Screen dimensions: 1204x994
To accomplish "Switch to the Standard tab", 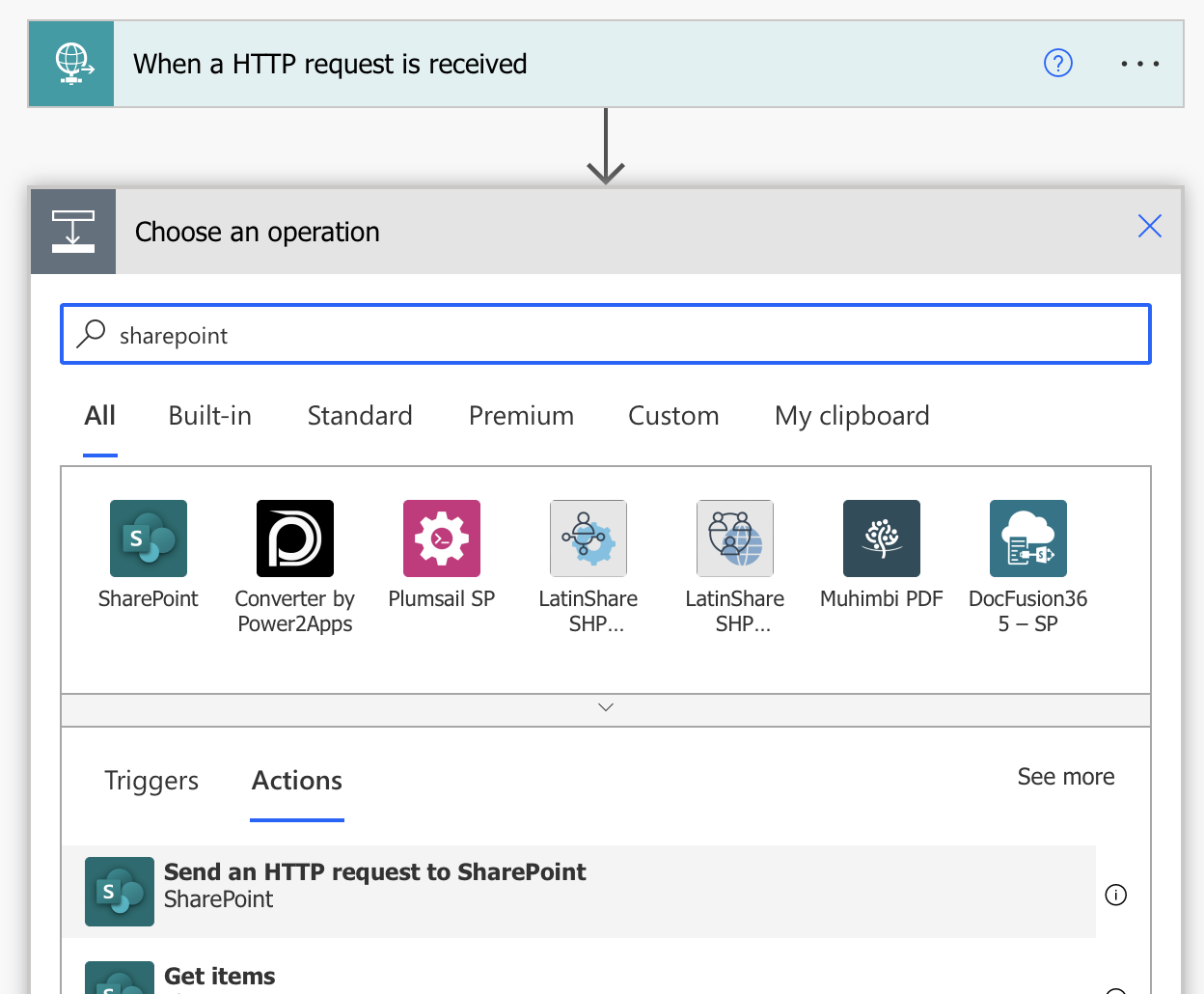I will coord(360,416).
